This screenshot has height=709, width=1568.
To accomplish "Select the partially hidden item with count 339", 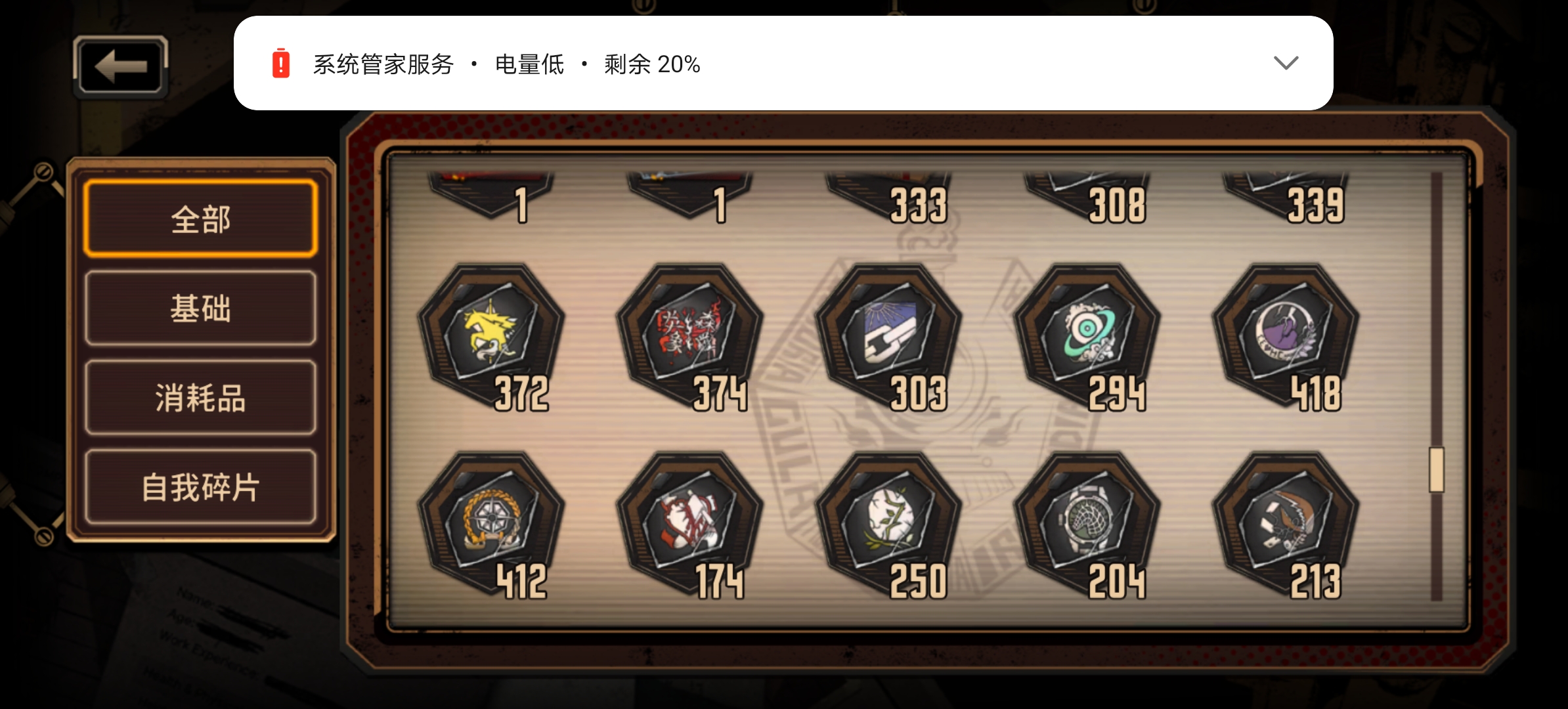I will pyautogui.click(x=1286, y=197).
